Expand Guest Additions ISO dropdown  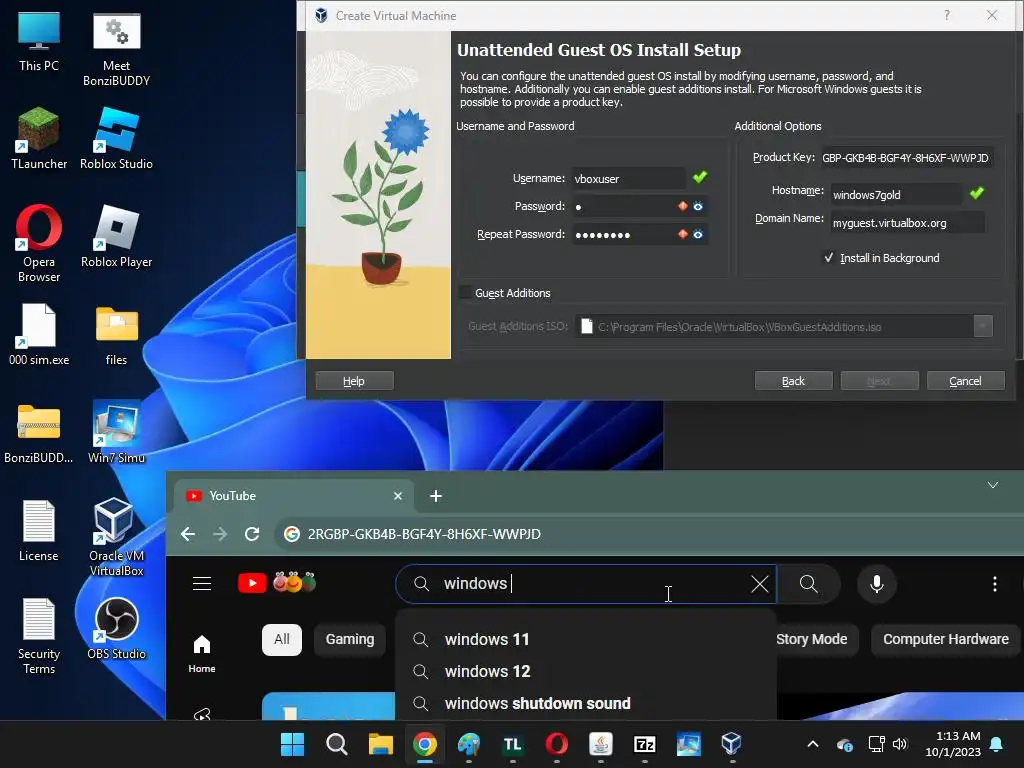pyautogui.click(x=983, y=326)
